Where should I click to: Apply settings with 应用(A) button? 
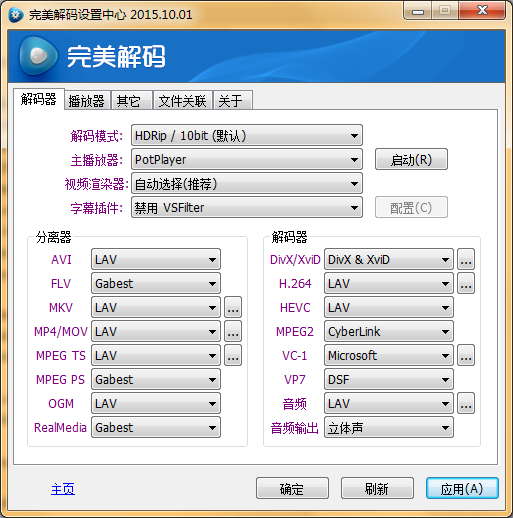pyautogui.click(x=462, y=488)
